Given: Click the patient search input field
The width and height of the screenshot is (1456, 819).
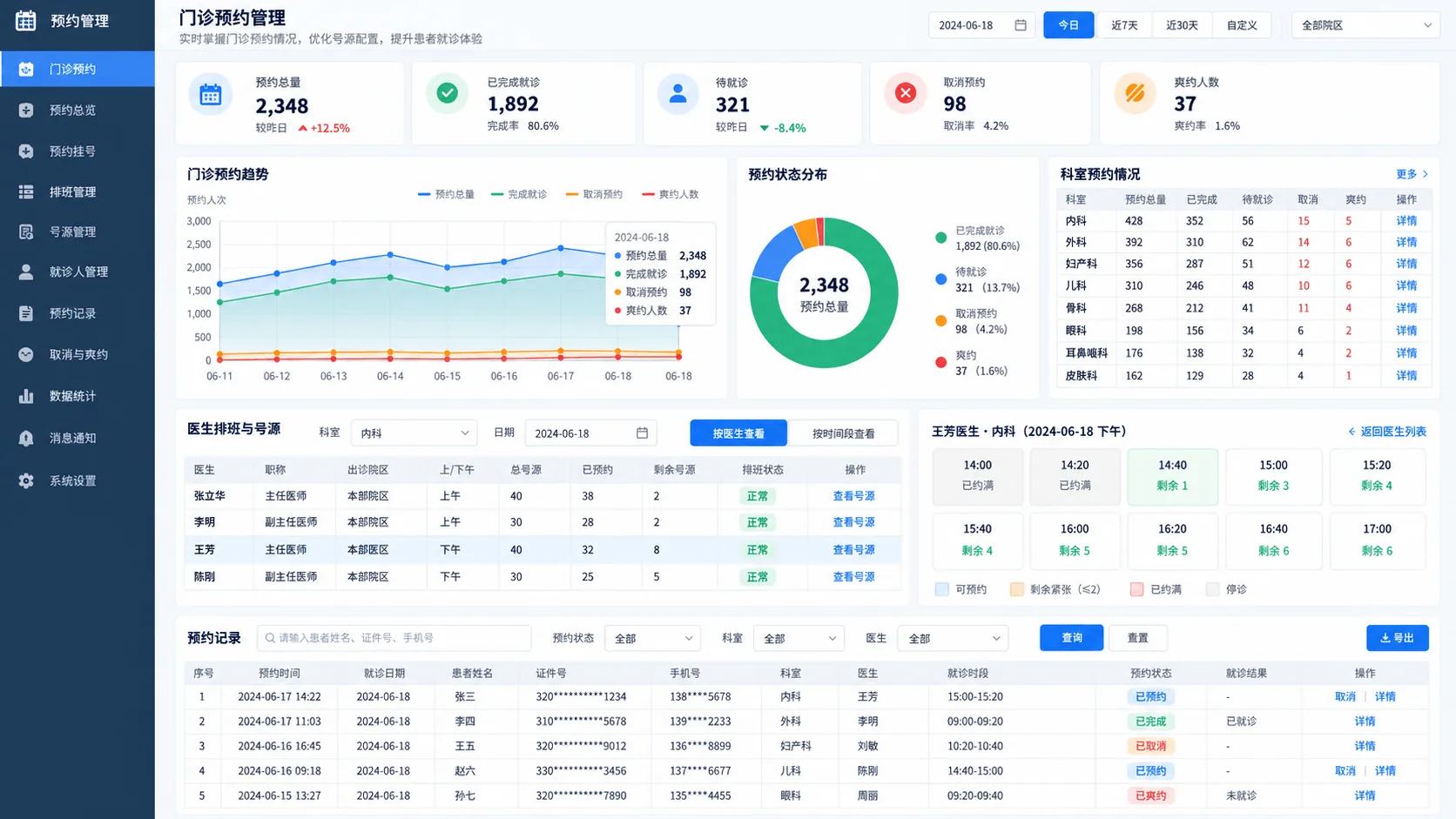Looking at the screenshot, I should point(394,638).
